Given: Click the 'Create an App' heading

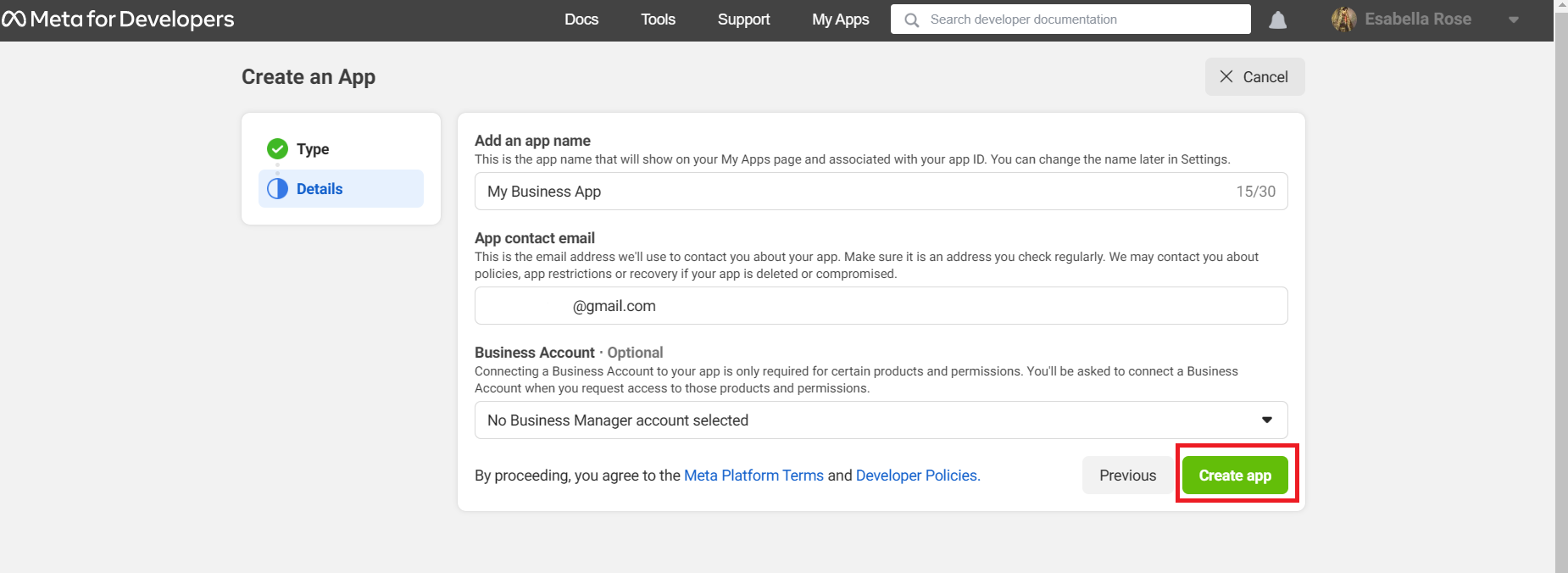Looking at the screenshot, I should (309, 77).
